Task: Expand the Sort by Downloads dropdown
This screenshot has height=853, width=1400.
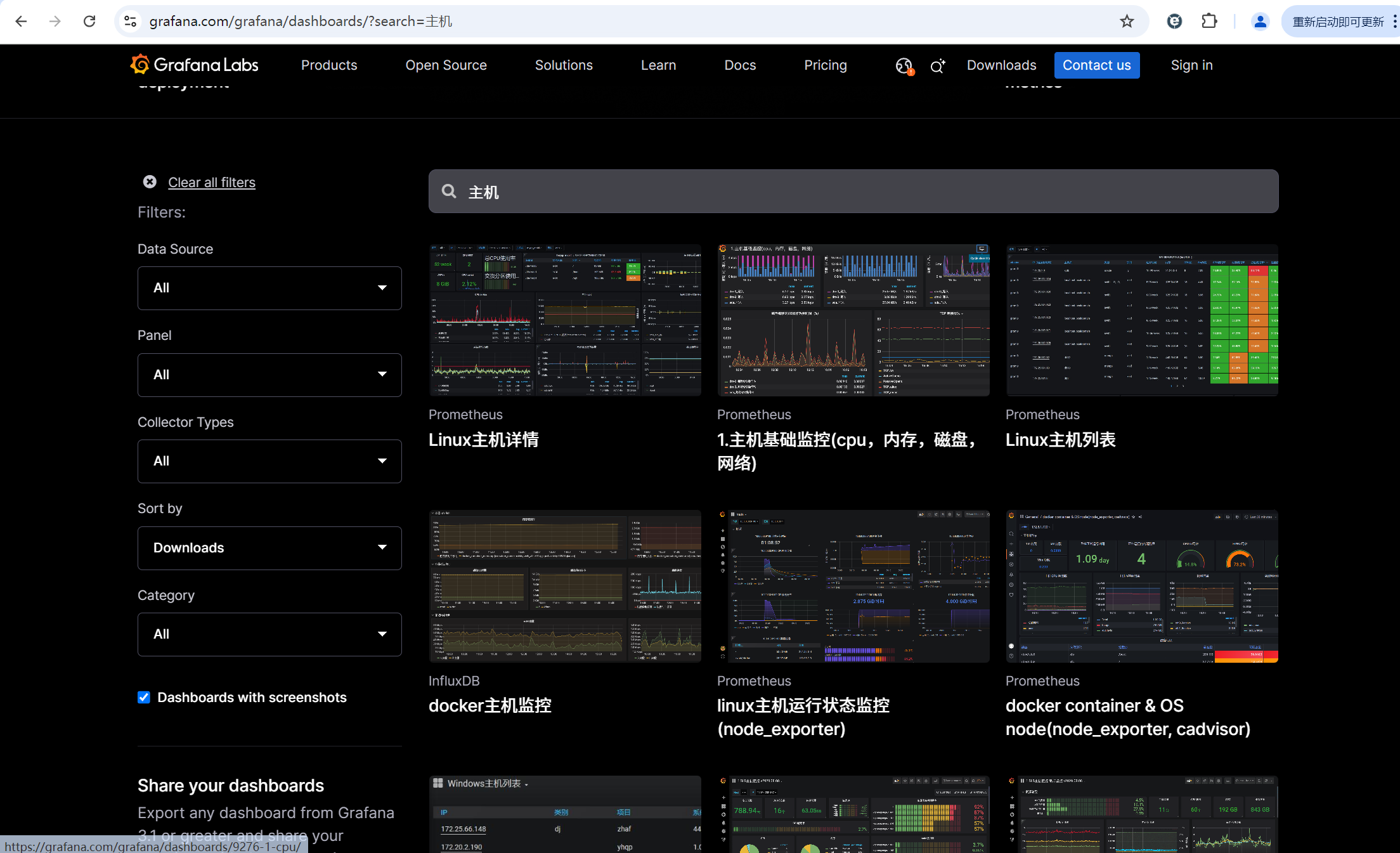Action: (269, 548)
